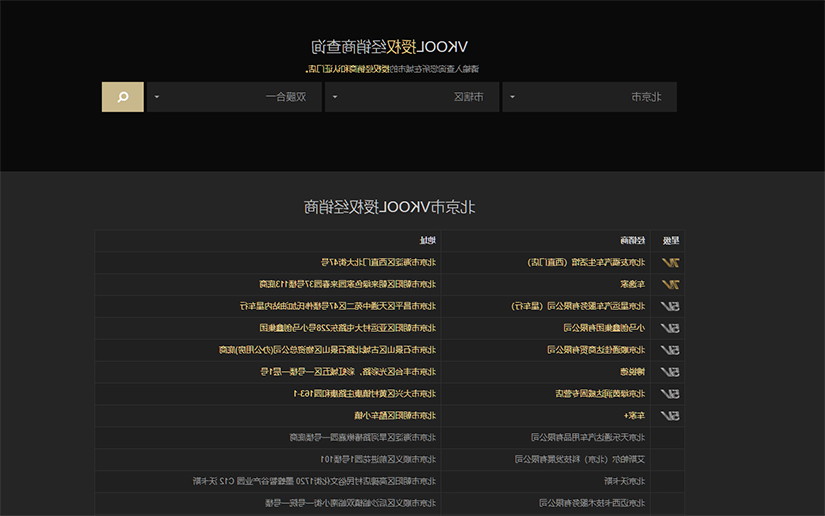Viewport: 825px width, 516px height.
Task: Select dealer 北京顺通佳达商贸有限公司
Action: [596, 350]
